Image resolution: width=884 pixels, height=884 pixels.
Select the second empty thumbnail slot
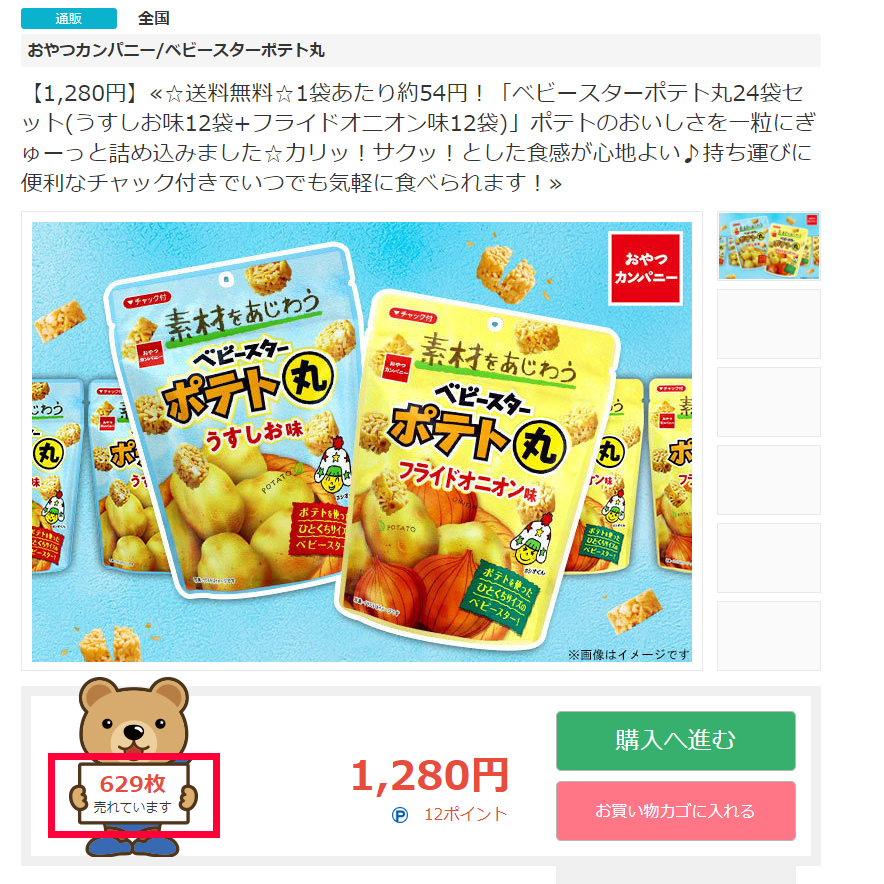point(768,324)
